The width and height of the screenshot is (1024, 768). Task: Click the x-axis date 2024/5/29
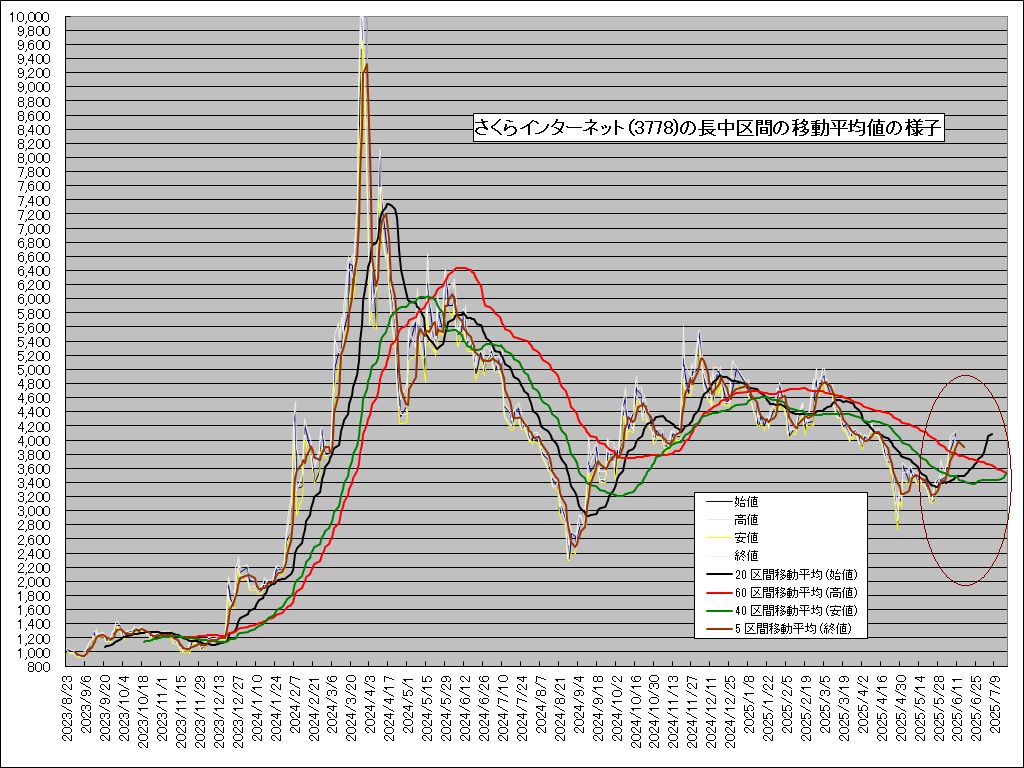tap(446, 710)
